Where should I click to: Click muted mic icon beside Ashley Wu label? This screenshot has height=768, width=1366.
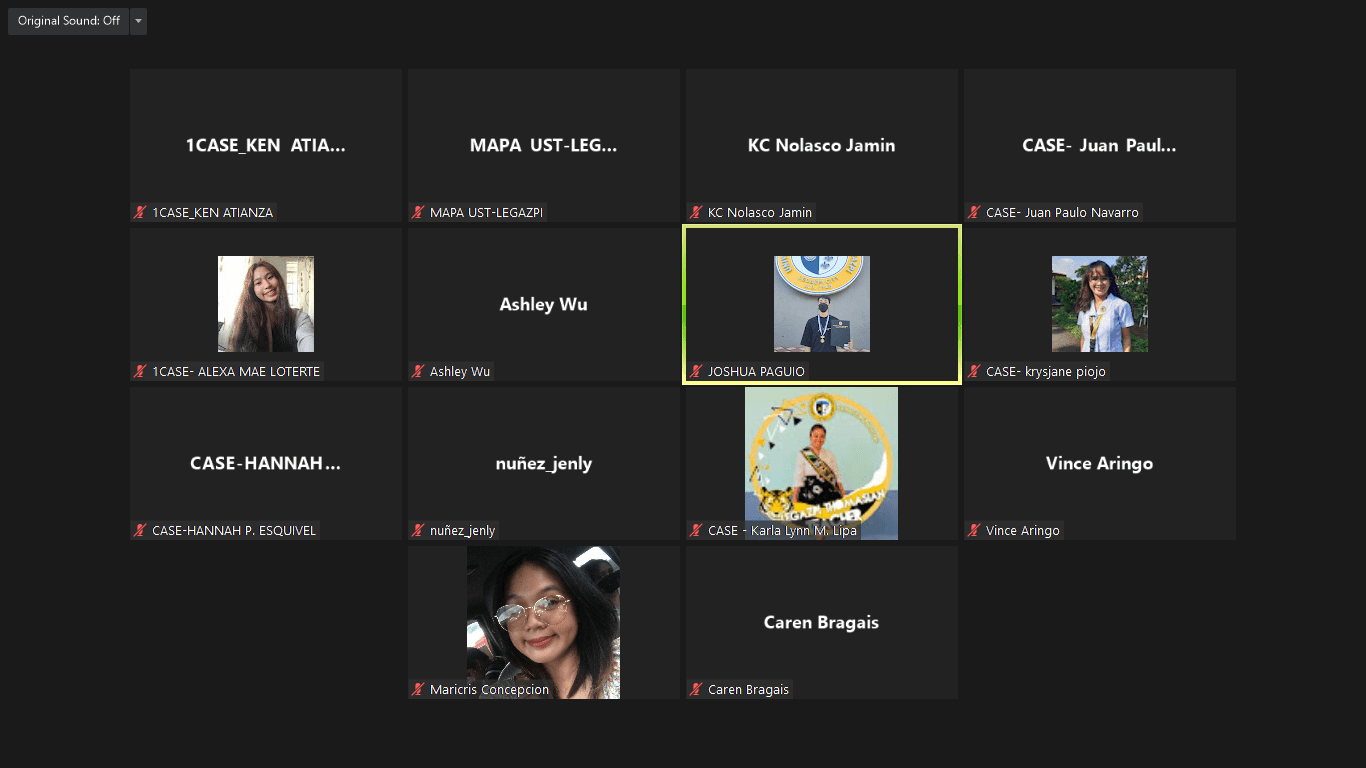coord(419,371)
